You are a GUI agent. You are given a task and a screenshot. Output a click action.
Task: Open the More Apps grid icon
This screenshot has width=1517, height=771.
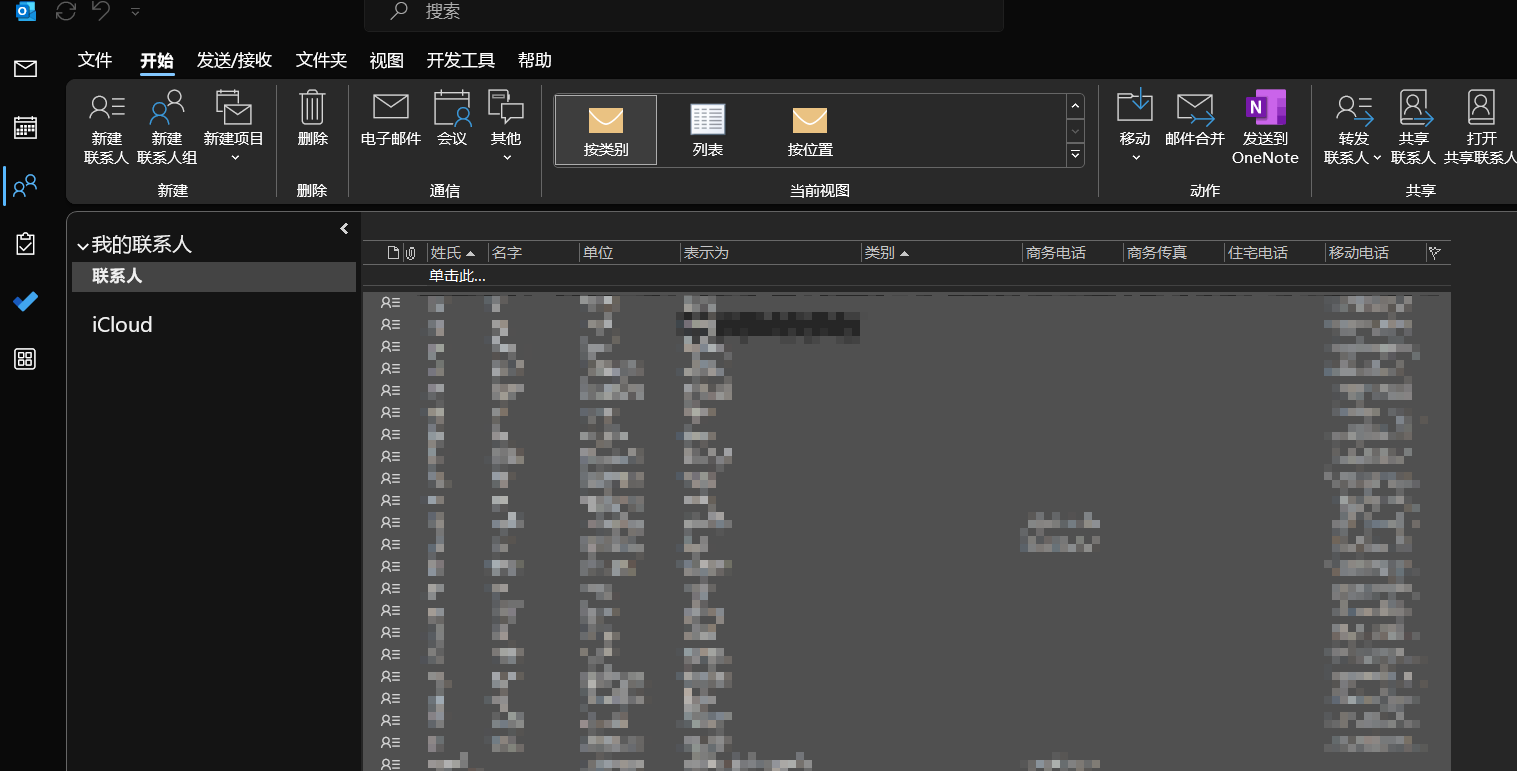click(x=25, y=359)
